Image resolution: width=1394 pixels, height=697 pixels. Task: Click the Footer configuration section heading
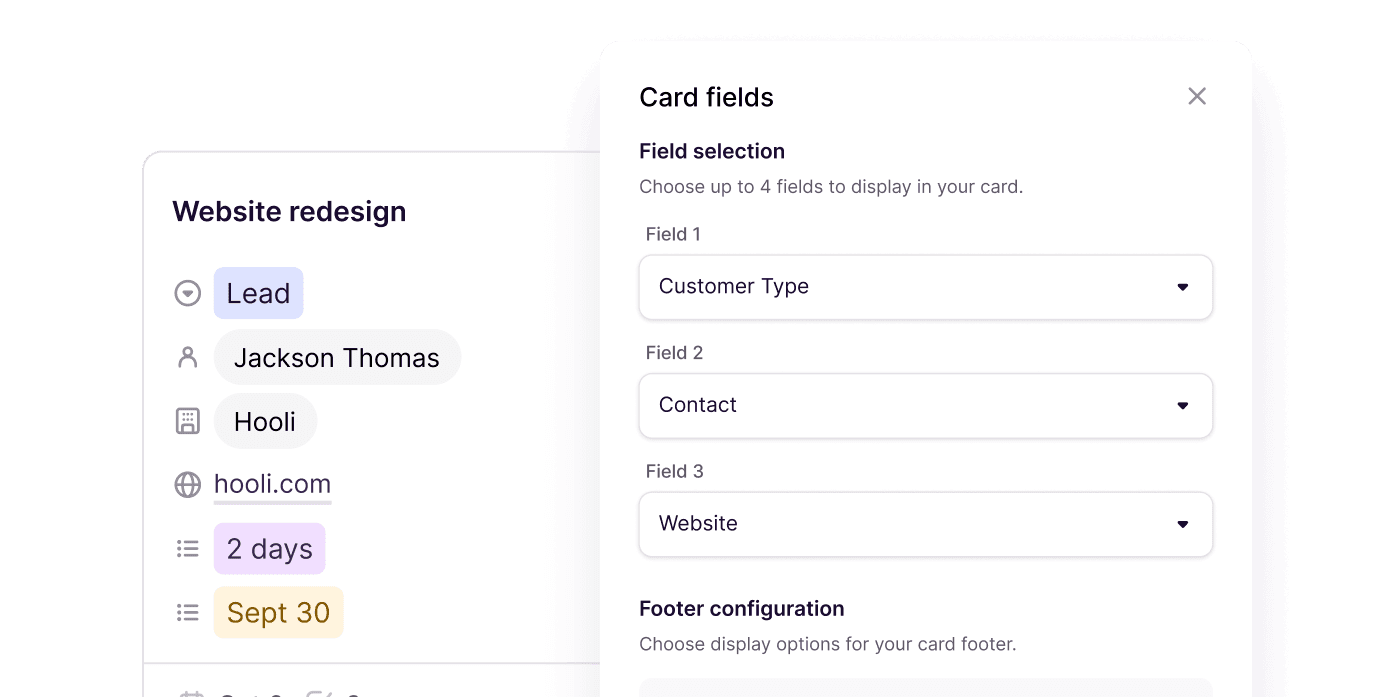point(741,609)
